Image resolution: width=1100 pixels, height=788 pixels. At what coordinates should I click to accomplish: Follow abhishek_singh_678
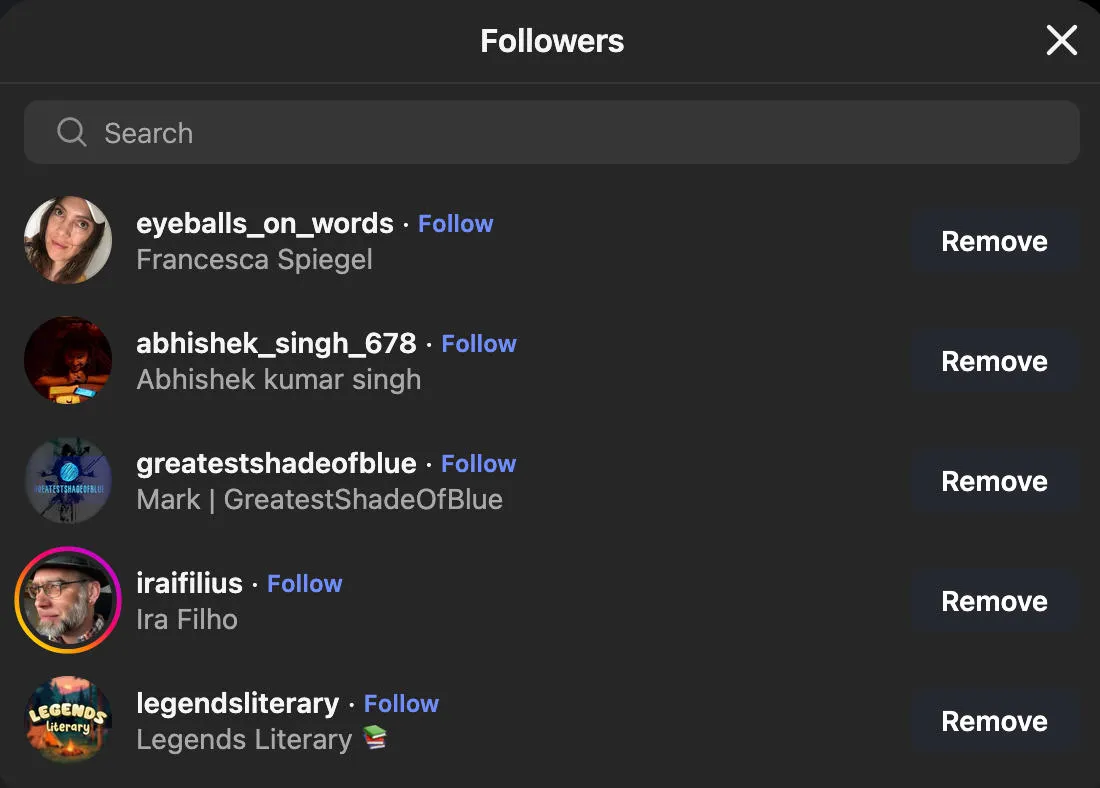coord(479,344)
